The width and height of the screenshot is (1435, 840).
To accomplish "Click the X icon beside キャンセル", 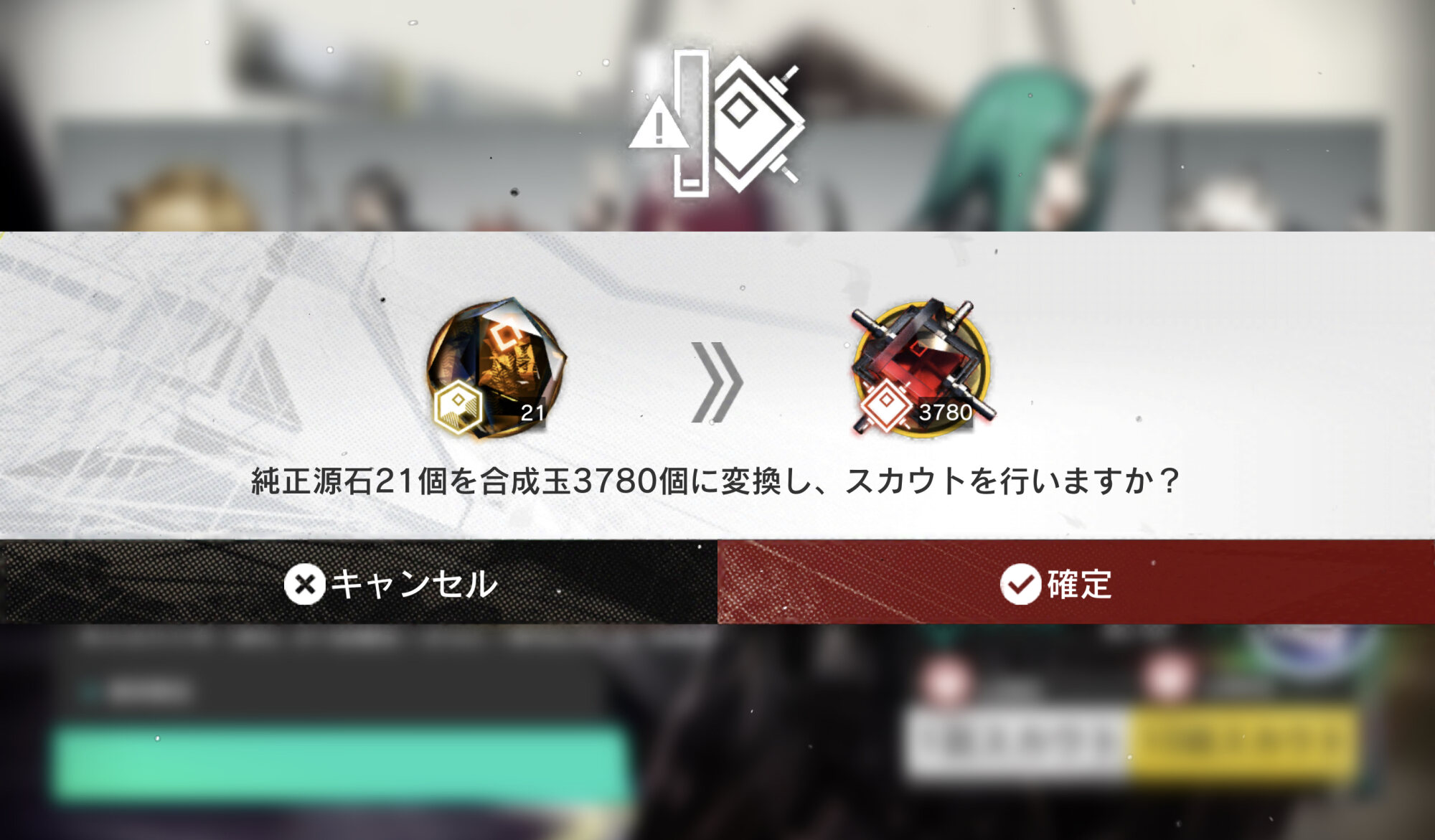I will 304,585.
